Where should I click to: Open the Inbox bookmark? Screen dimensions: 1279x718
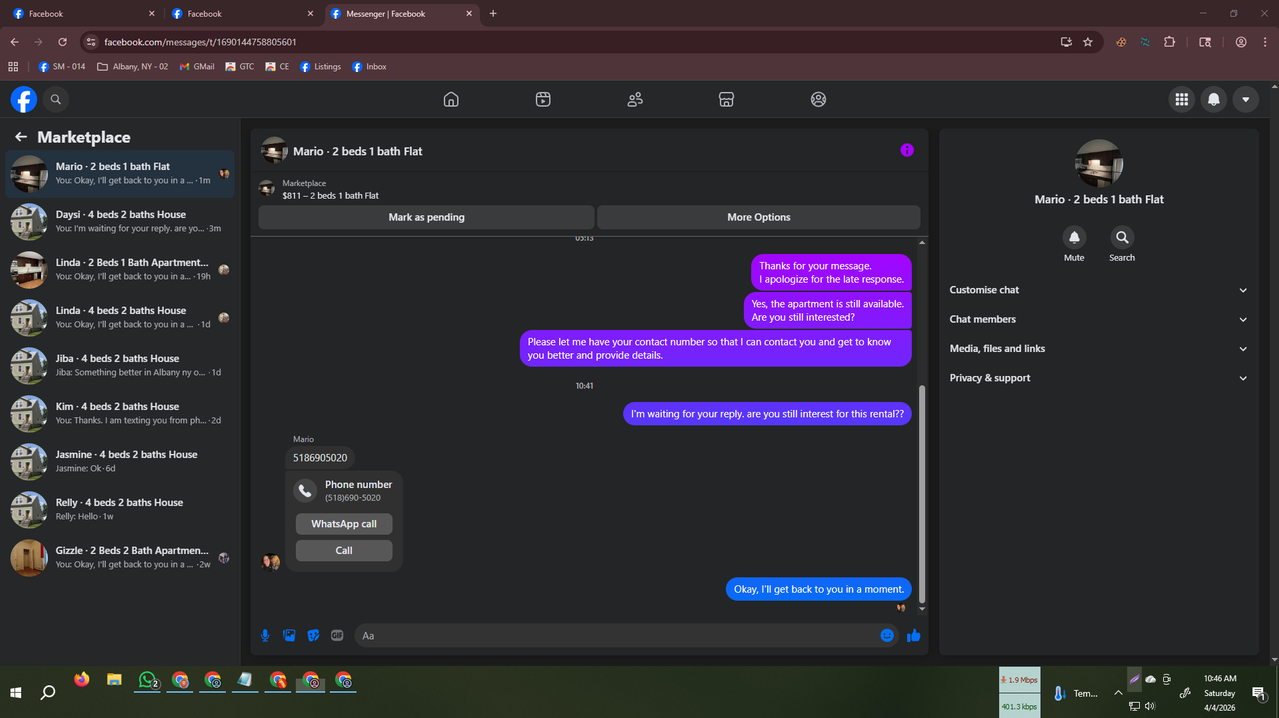369,67
